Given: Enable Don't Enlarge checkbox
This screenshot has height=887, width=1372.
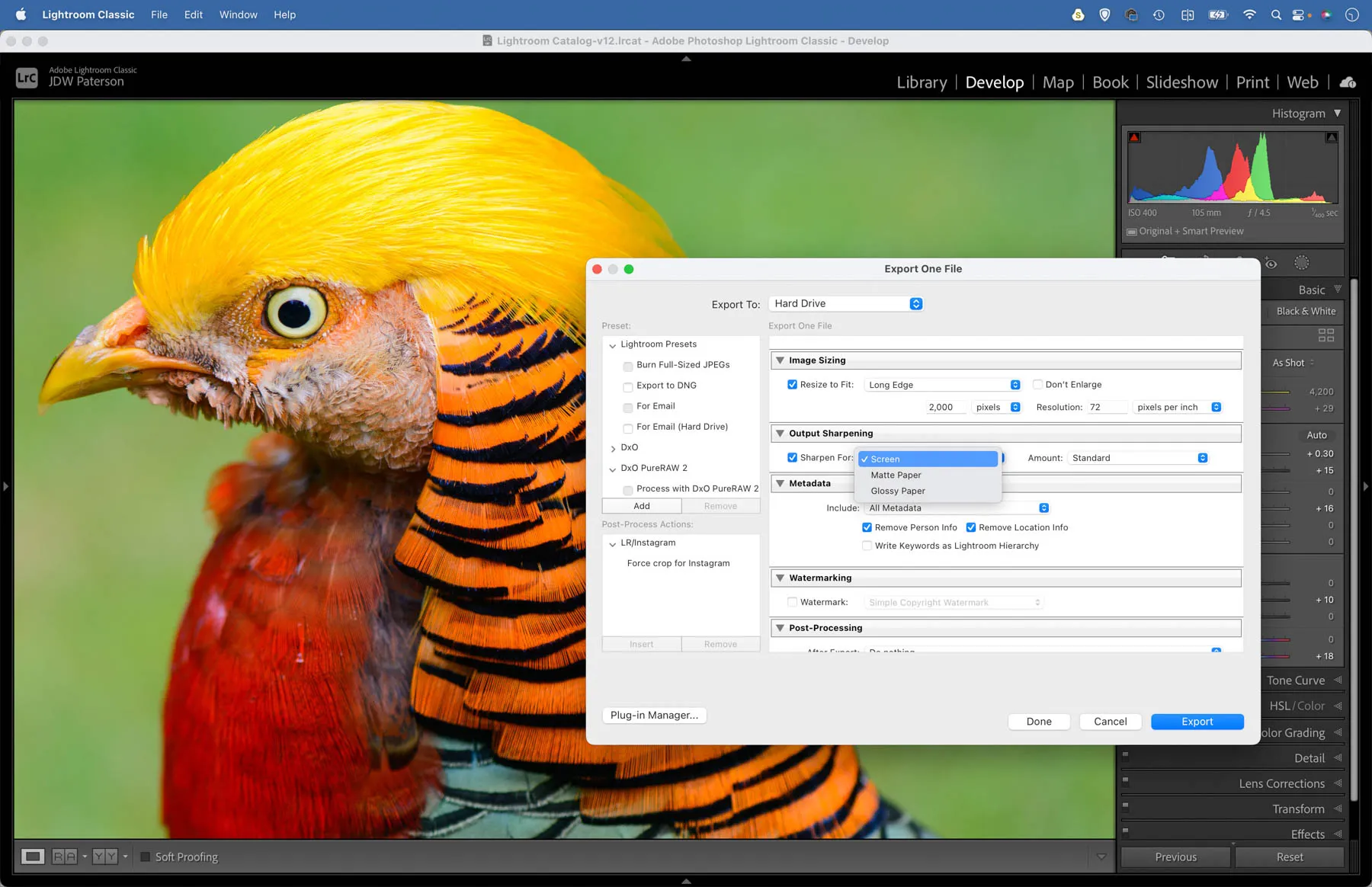Looking at the screenshot, I should [1037, 385].
